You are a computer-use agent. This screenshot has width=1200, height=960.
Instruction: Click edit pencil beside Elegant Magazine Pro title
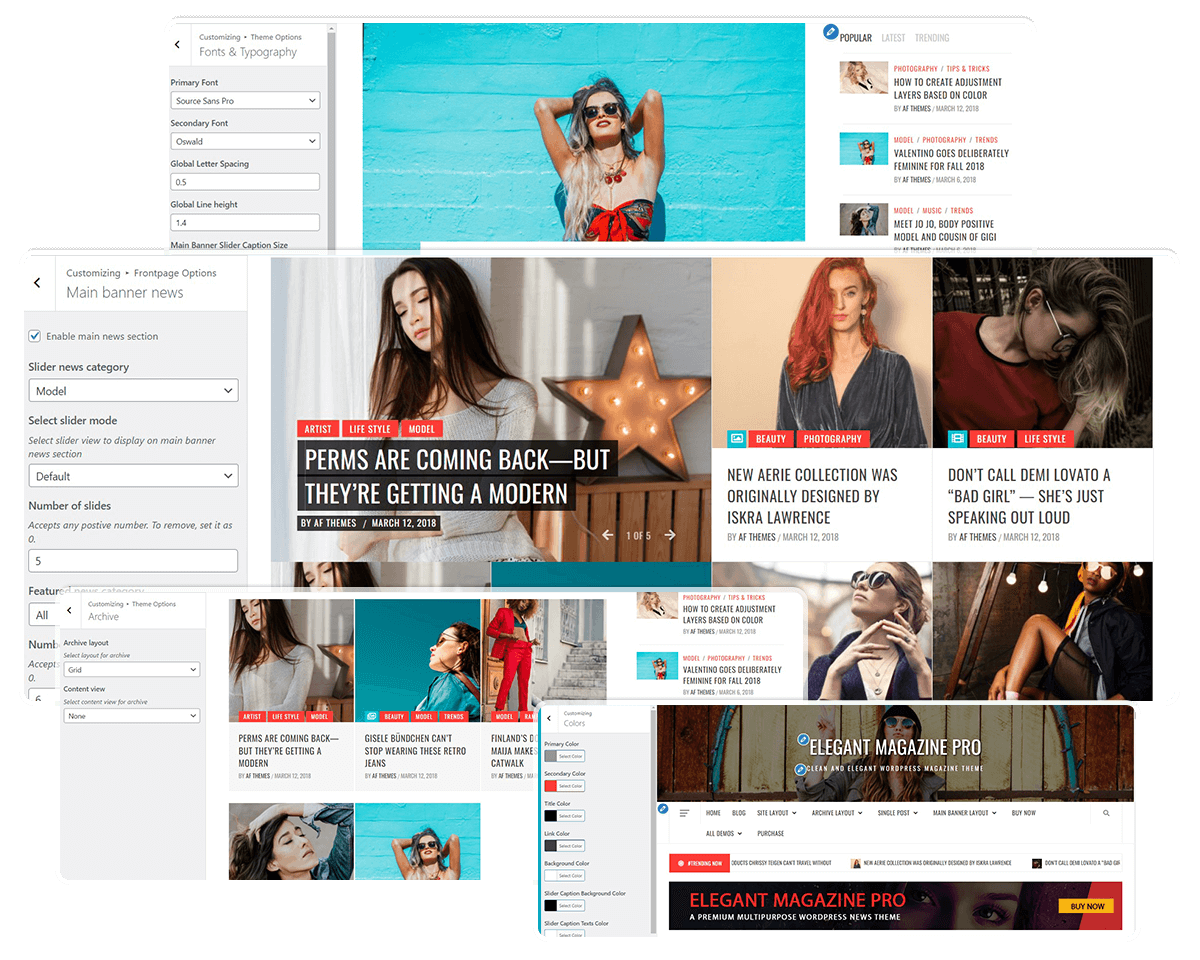click(x=802, y=740)
